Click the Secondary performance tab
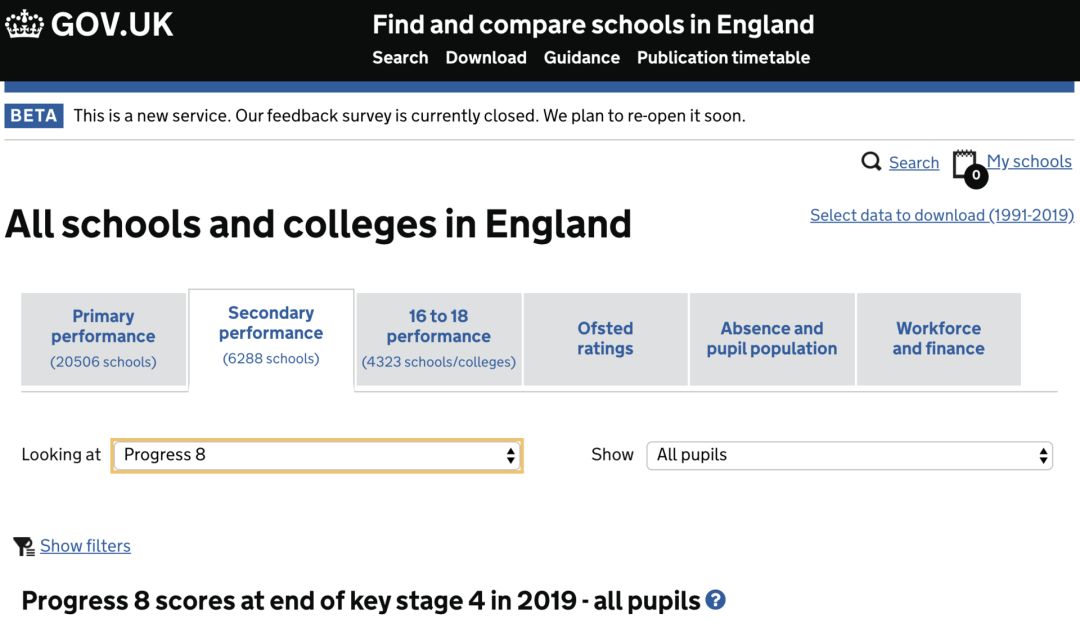The height and width of the screenshot is (623, 1080). click(x=271, y=336)
